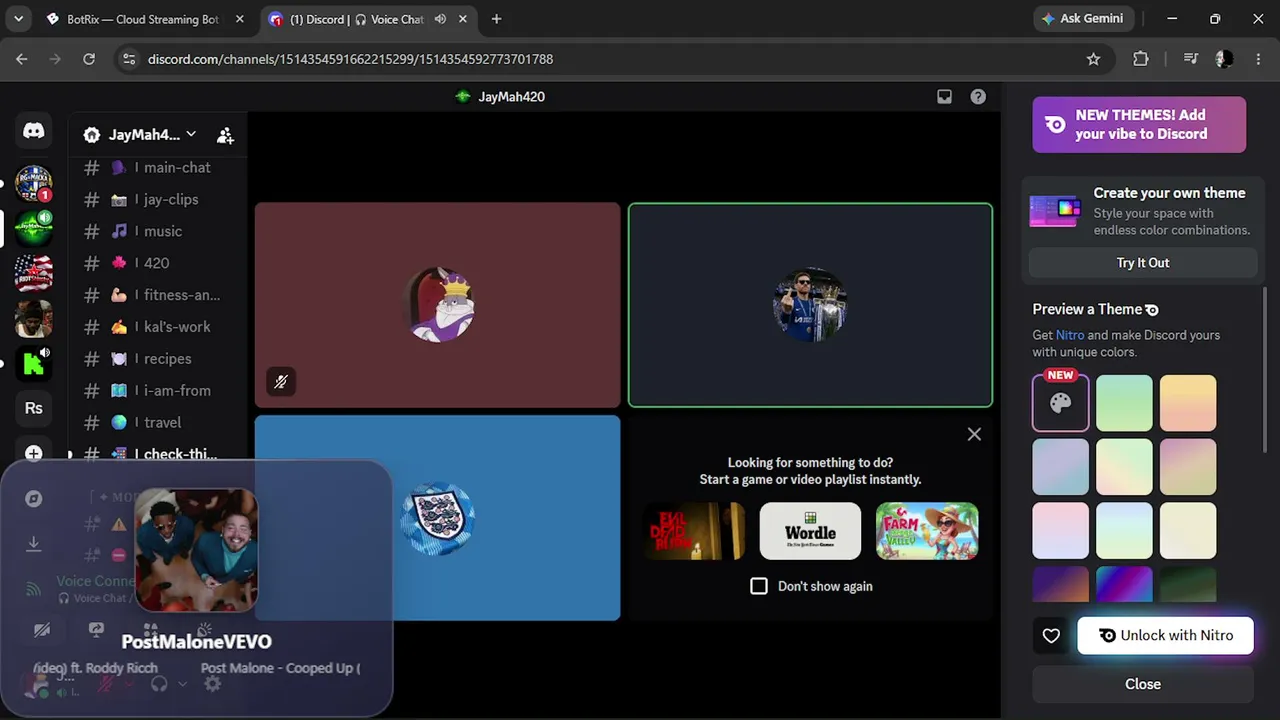This screenshot has width=1280, height=720.
Task: Open the Discord help question mark icon
Action: pyautogui.click(x=978, y=97)
